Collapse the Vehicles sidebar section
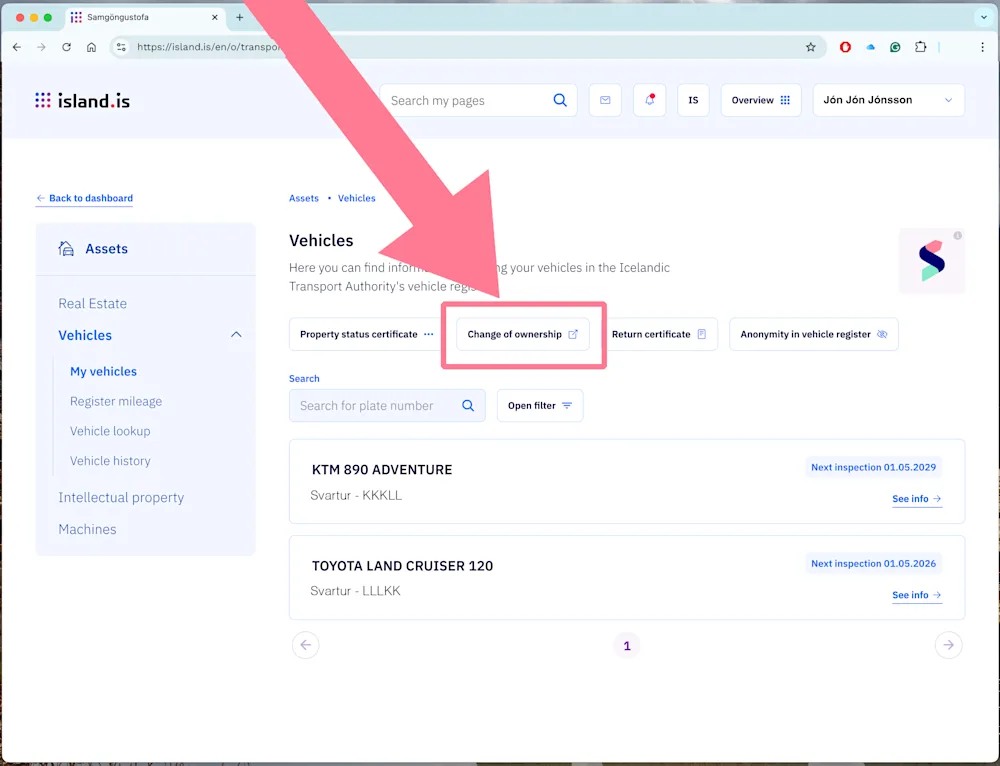 (x=236, y=335)
